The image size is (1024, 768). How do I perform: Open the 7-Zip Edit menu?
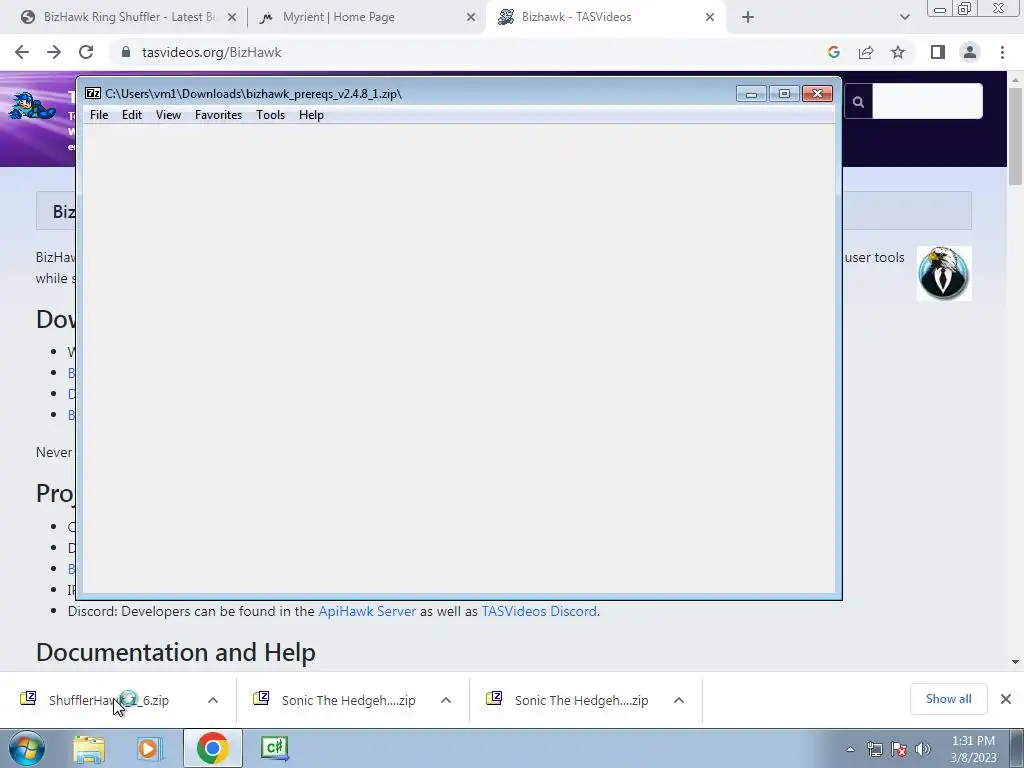click(132, 115)
